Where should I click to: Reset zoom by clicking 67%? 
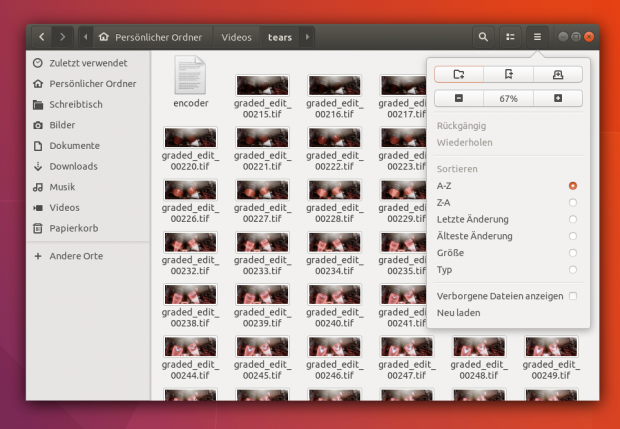508,98
